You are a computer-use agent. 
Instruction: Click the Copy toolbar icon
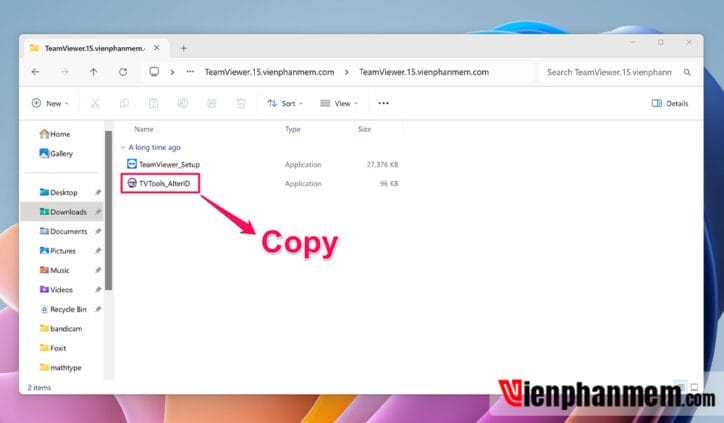click(124, 103)
